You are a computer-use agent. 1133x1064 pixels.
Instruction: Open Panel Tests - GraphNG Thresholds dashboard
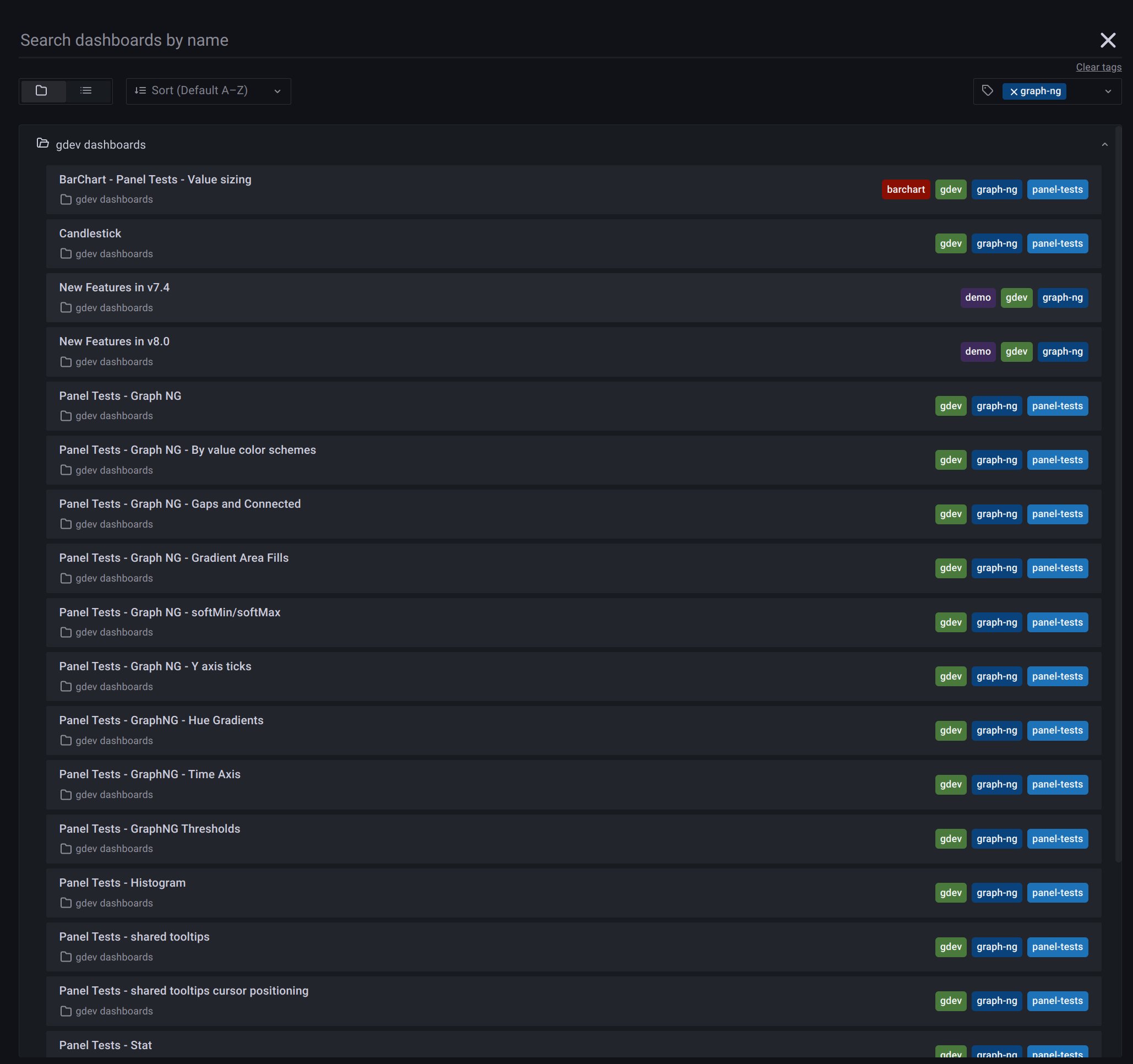[x=149, y=828]
